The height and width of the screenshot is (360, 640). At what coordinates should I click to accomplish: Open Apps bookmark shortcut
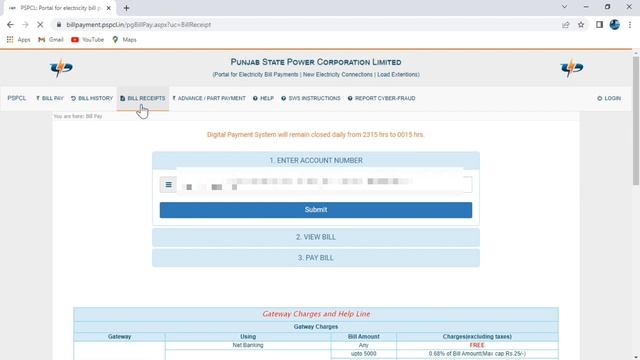[18, 40]
